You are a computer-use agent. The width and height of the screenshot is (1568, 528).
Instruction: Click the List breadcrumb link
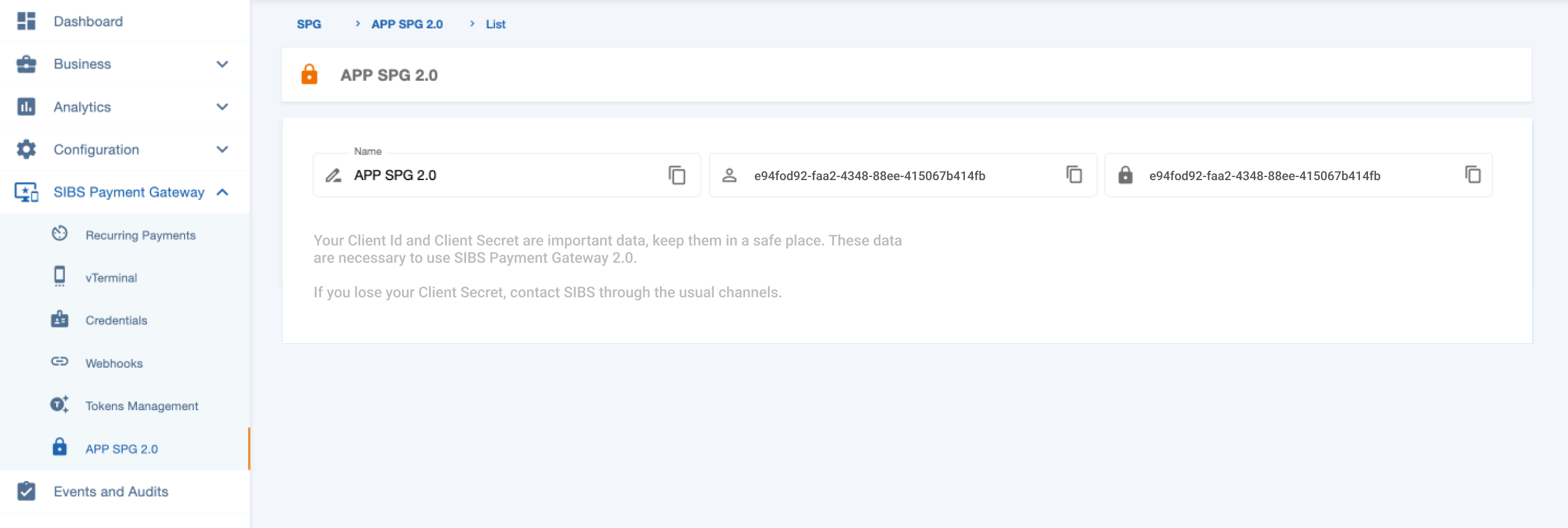coord(495,24)
